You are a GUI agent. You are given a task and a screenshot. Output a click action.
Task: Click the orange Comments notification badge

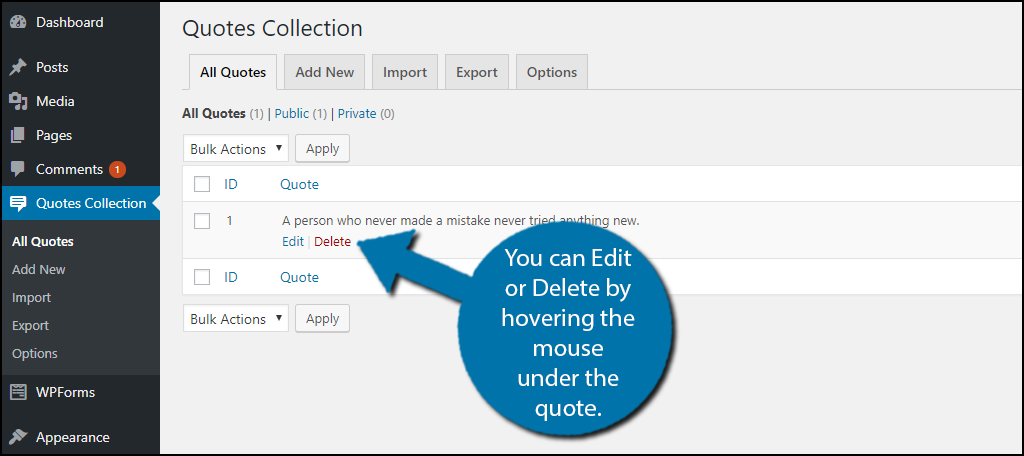[118, 169]
